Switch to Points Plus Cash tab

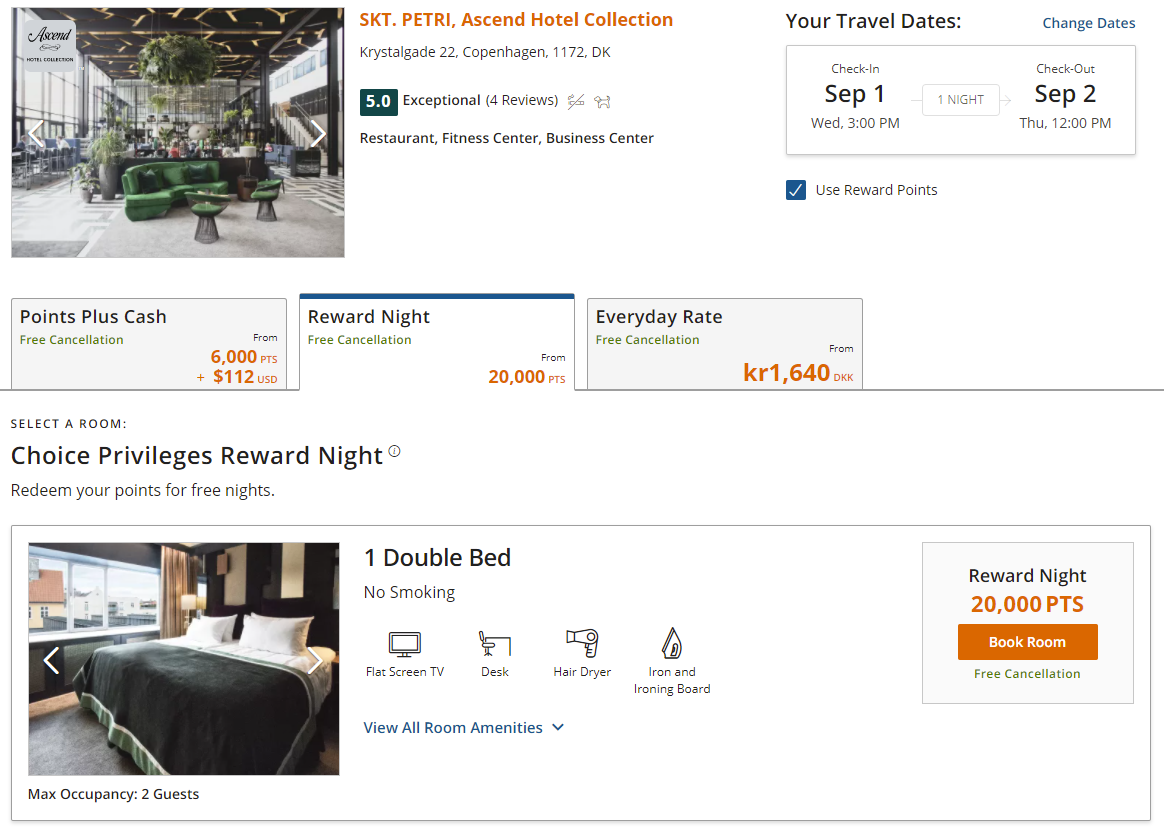(149, 344)
